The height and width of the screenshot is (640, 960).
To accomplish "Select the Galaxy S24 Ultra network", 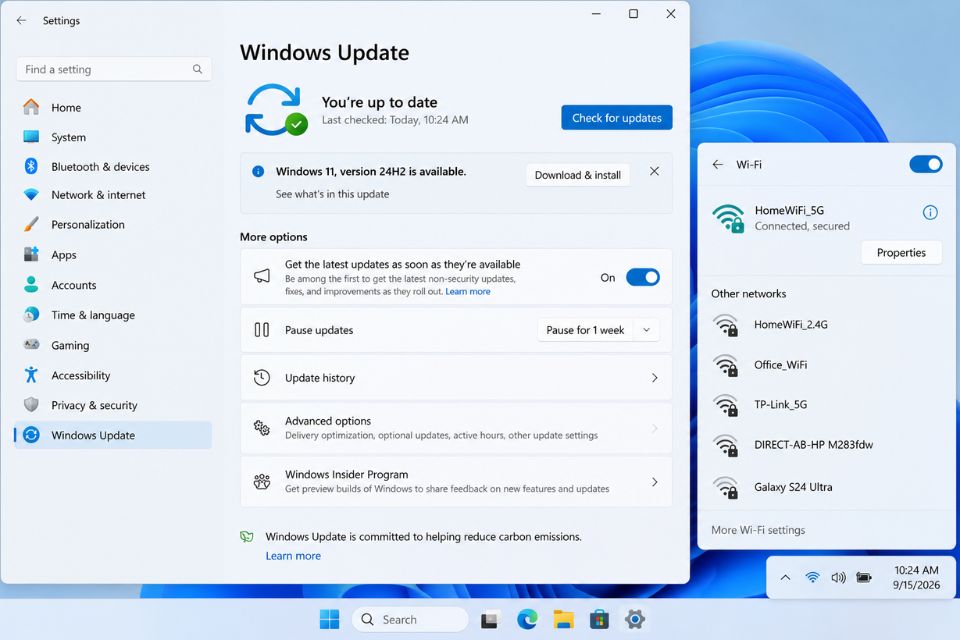I will pos(827,488).
